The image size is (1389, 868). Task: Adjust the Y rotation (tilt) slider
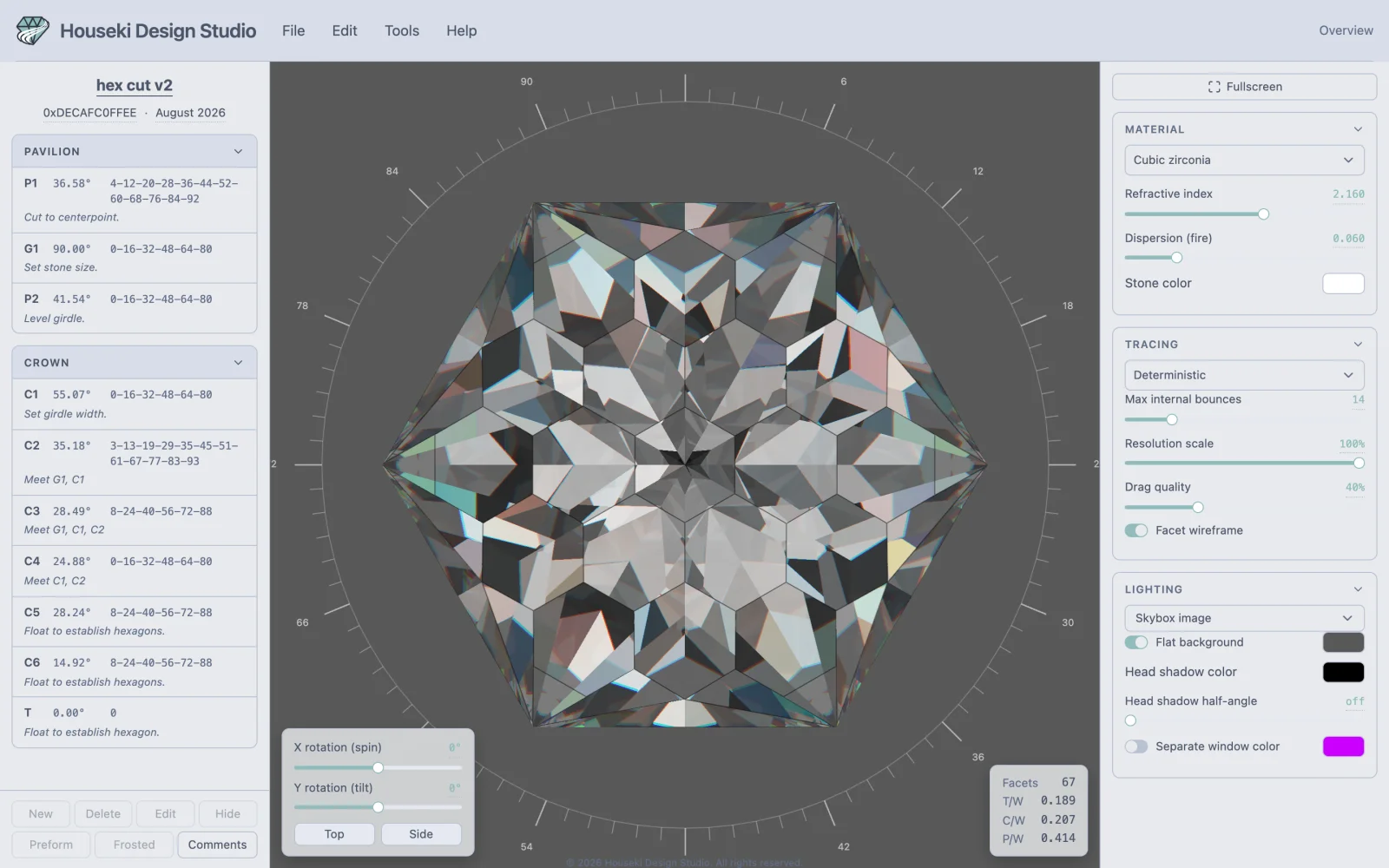378,807
